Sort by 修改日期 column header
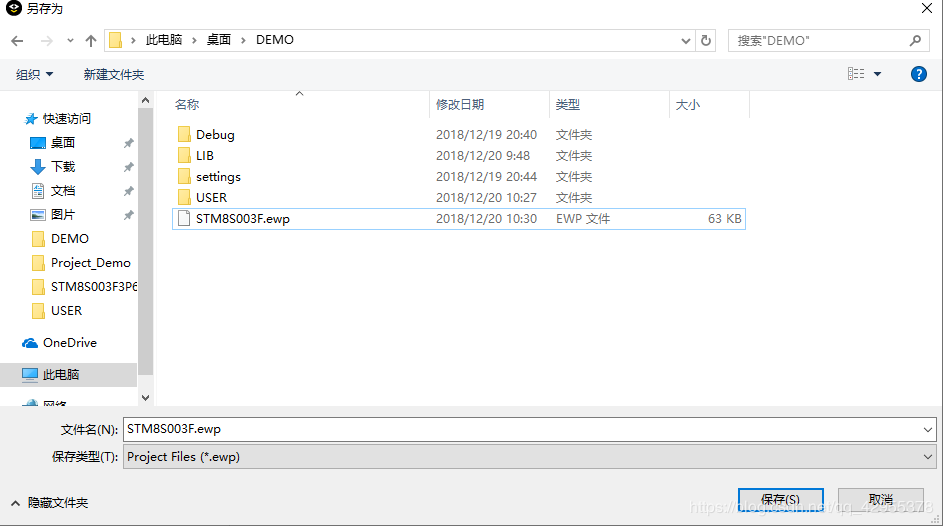The height and width of the screenshot is (526, 943). [x=460, y=105]
